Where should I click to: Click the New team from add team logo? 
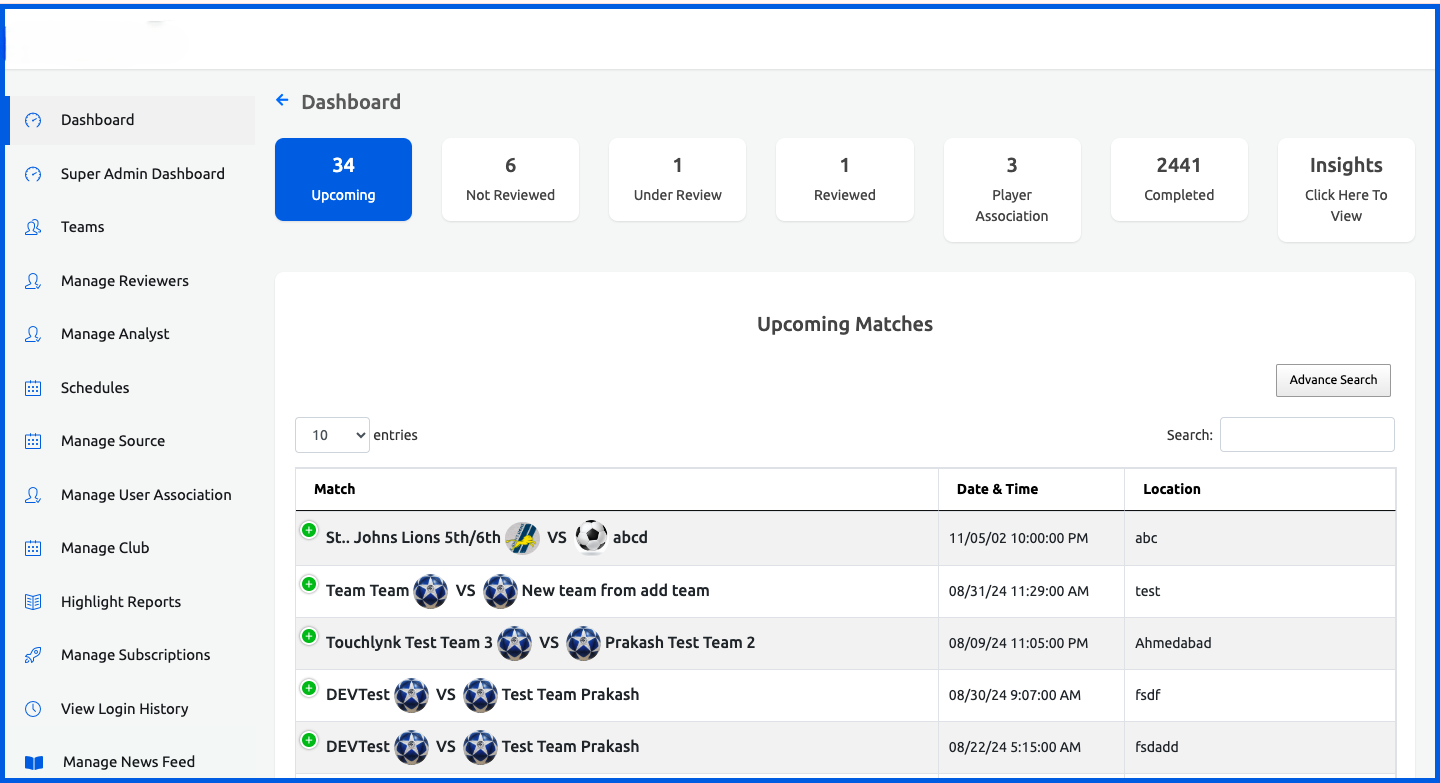point(500,591)
